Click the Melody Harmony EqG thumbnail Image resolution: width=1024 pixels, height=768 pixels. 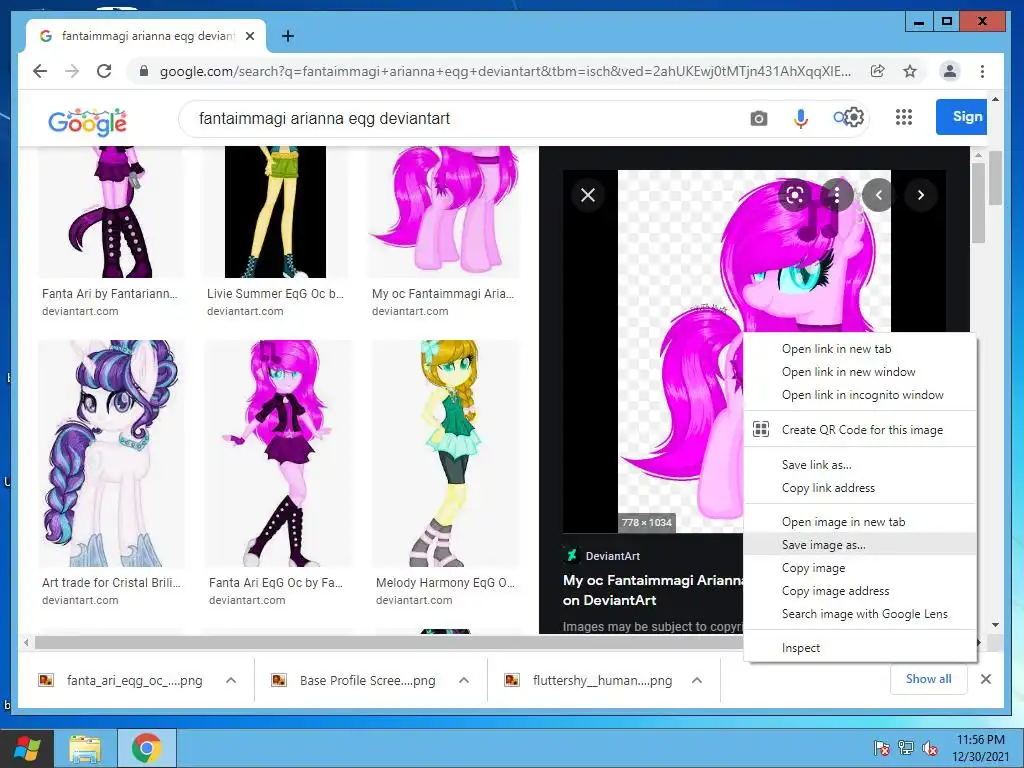pyautogui.click(x=445, y=453)
